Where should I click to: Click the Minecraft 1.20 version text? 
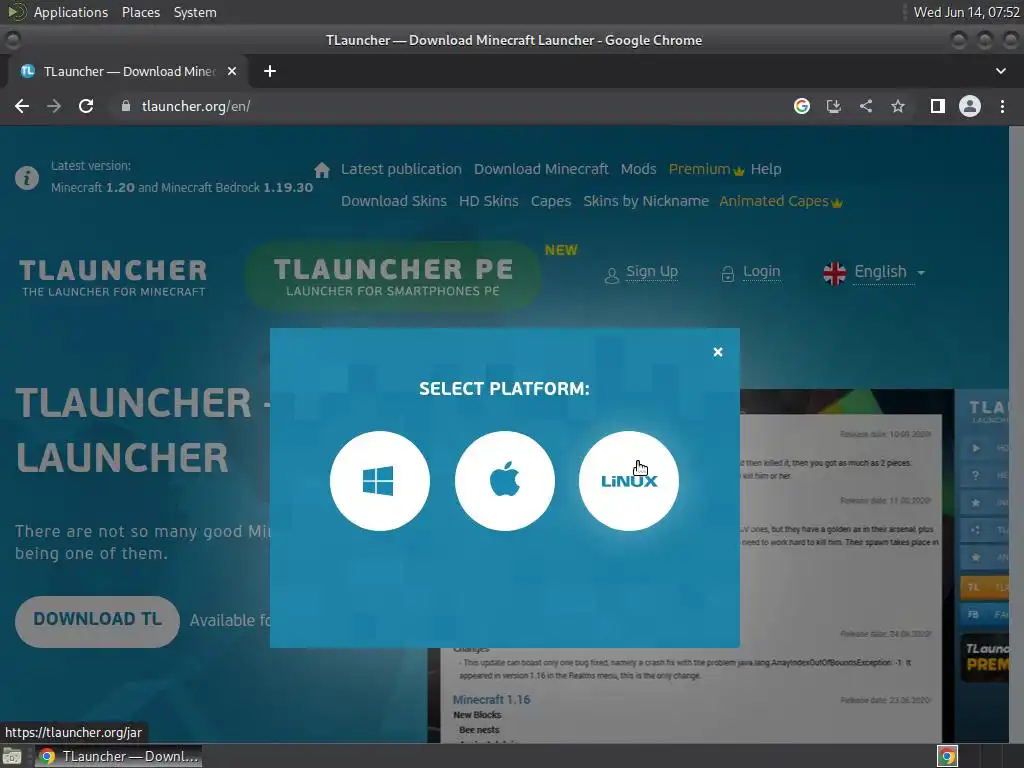93,187
